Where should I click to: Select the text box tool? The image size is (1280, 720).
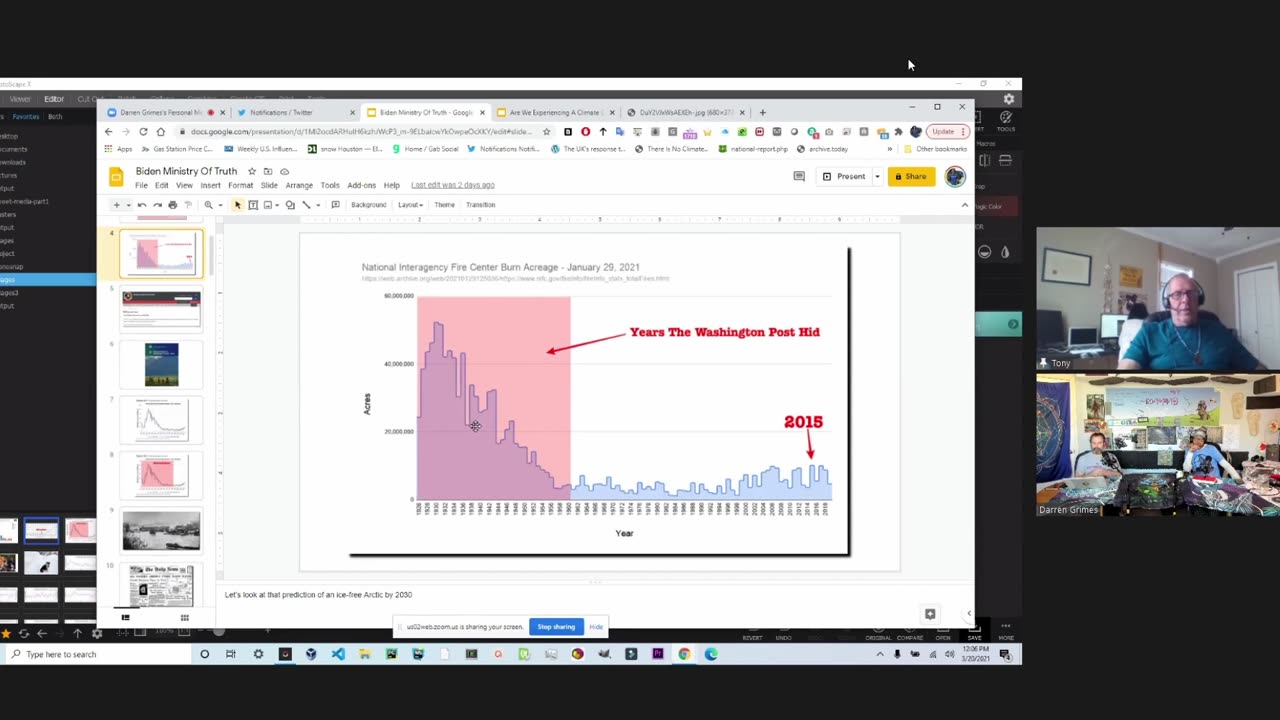pos(253,205)
